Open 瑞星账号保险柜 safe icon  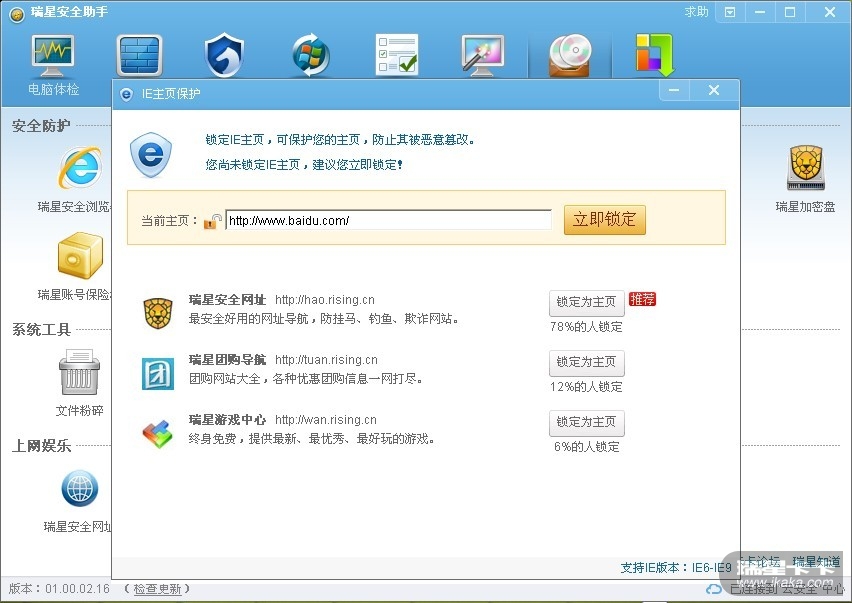click(80, 255)
